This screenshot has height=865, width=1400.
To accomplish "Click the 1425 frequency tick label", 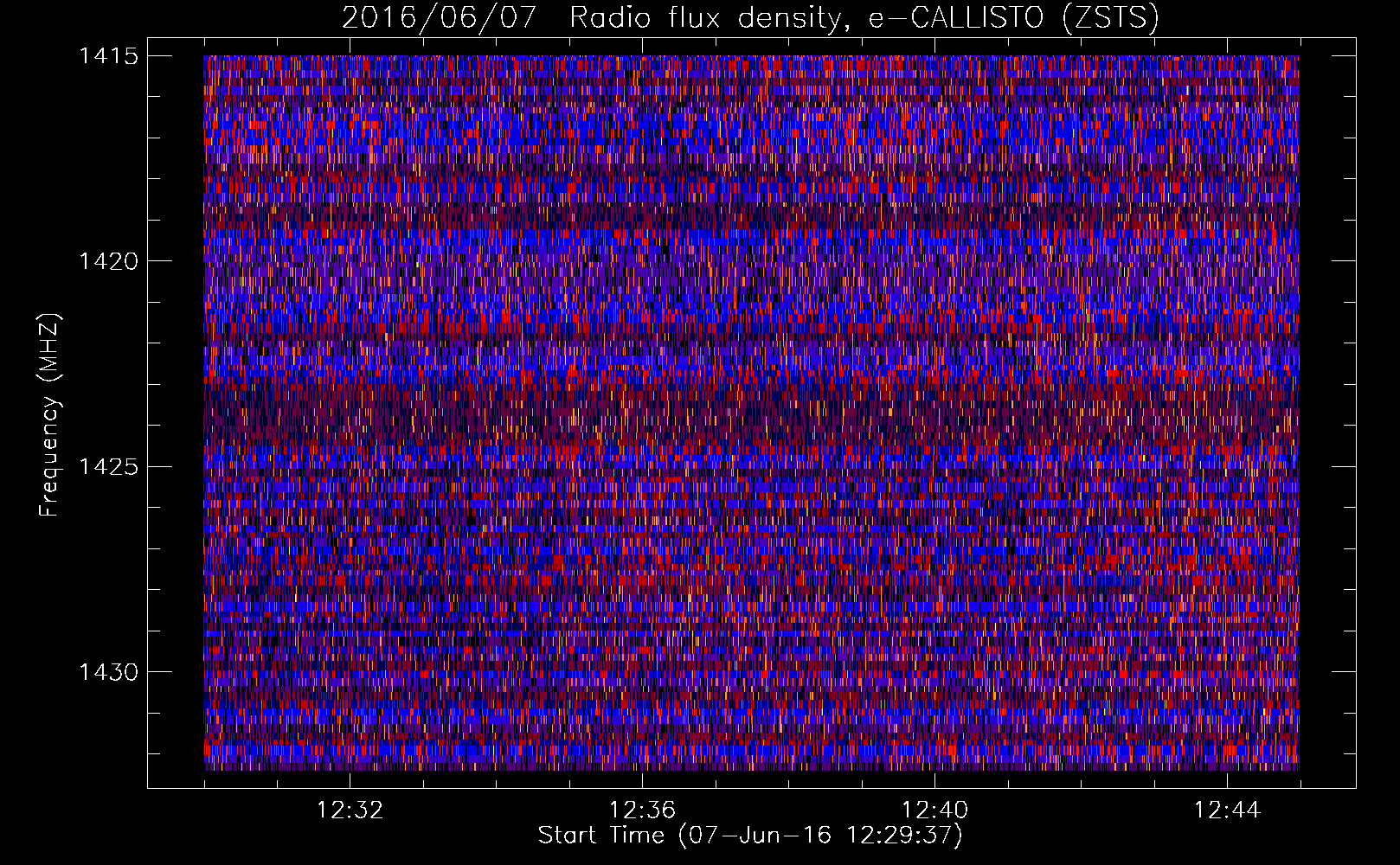I will (108, 467).
